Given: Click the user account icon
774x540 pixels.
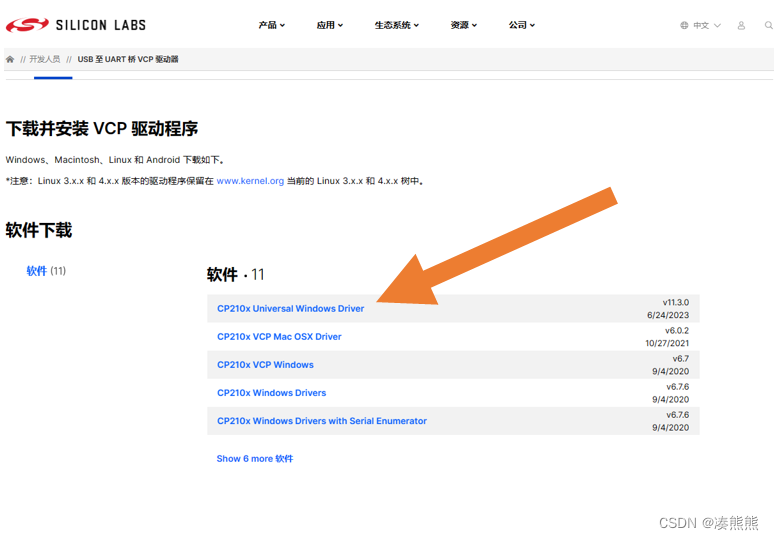Looking at the screenshot, I should tap(741, 25).
